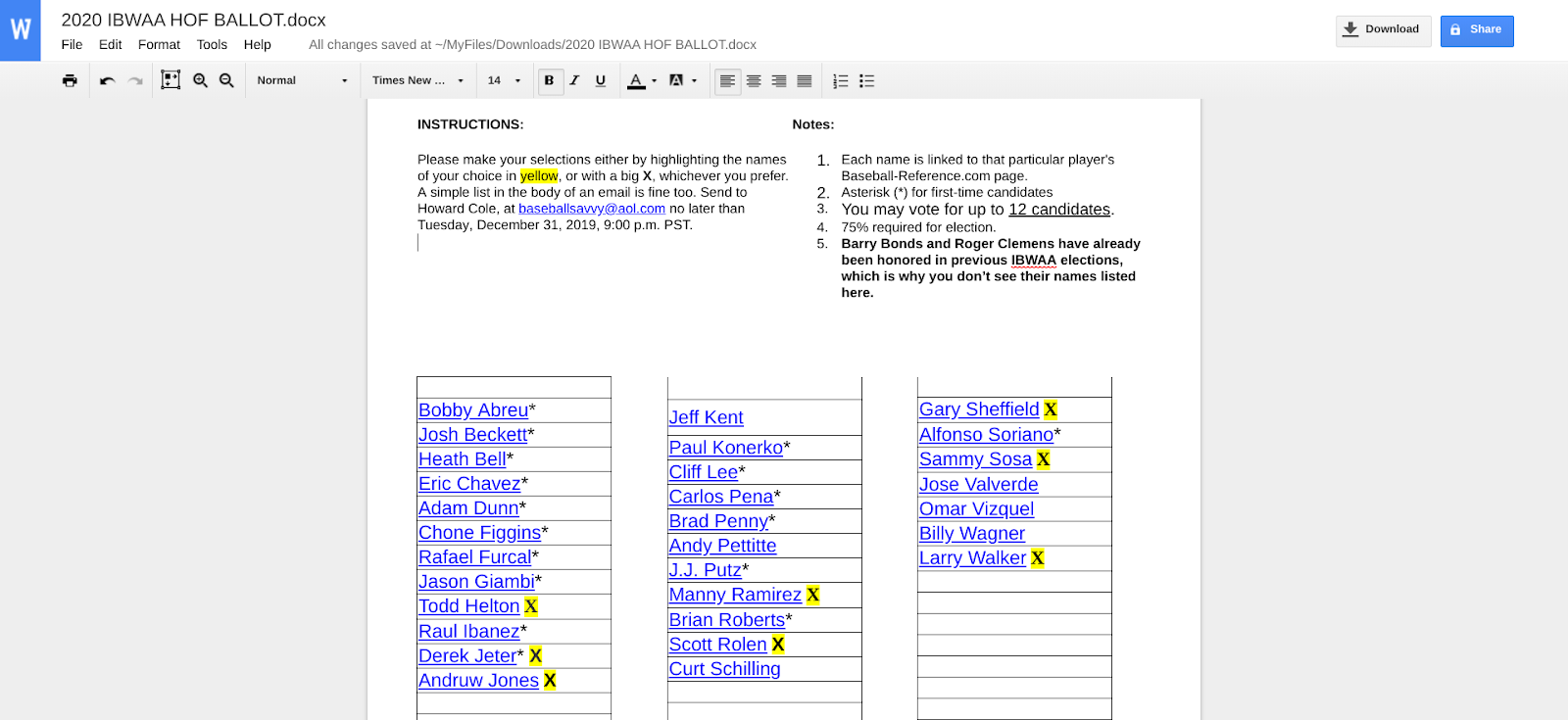This screenshot has width=1568, height=720.
Task: Open the Jose Valverde link
Action: 978,485
